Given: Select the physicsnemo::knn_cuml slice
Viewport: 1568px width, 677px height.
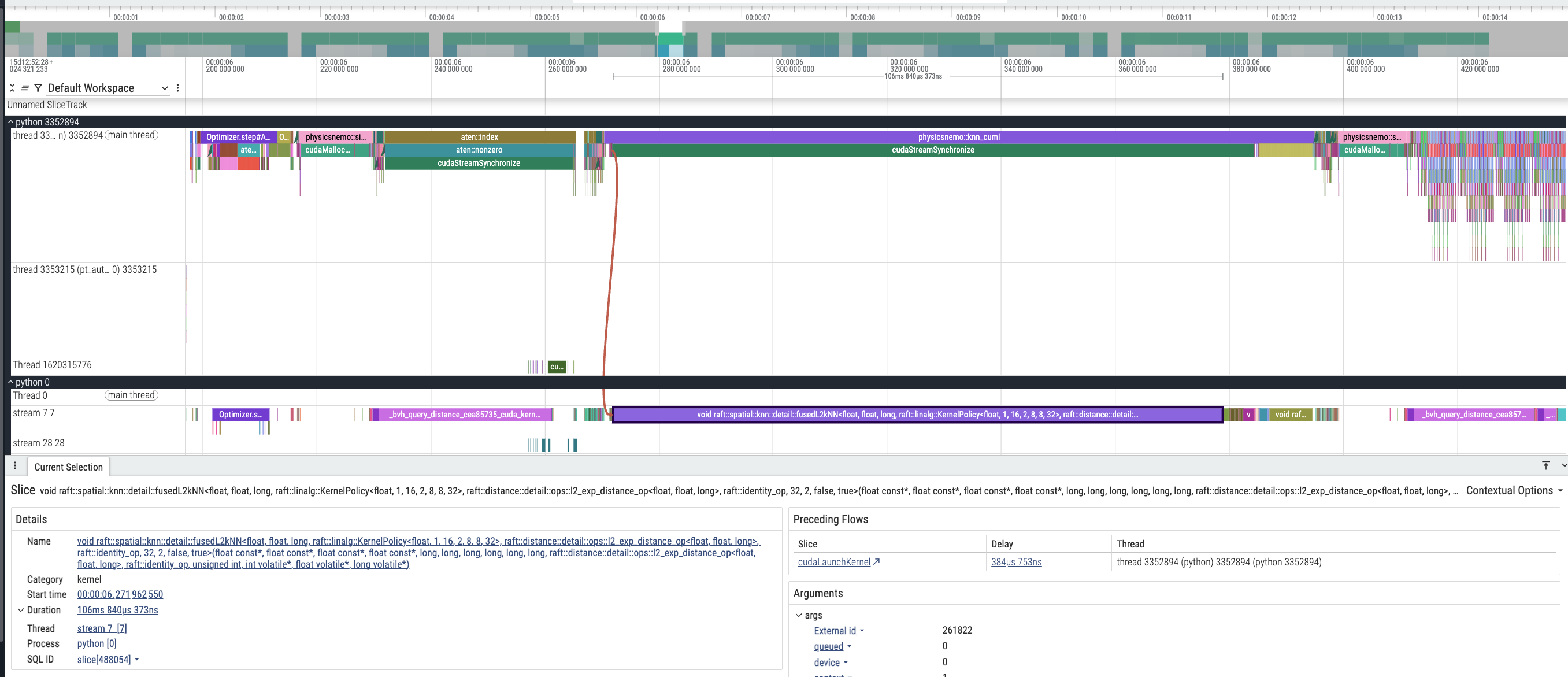Looking at the screenshot, I should [x=958, y=137].
